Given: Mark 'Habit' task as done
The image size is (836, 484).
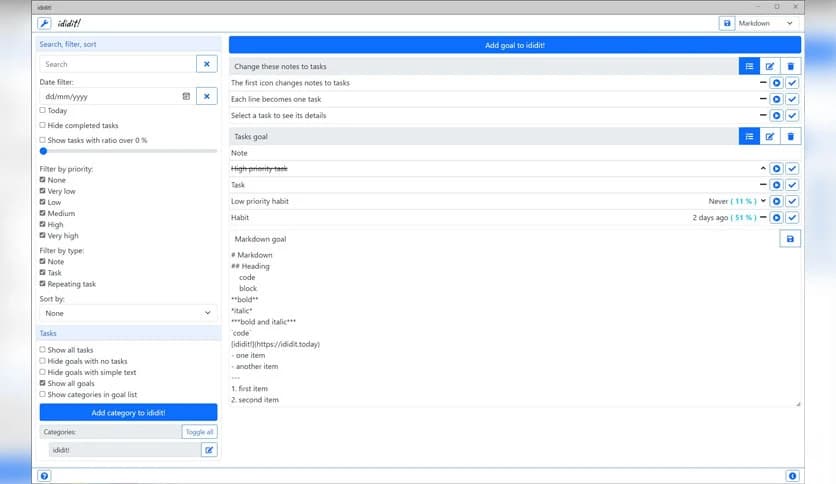Looking at the screenshot, I should 792,217.
